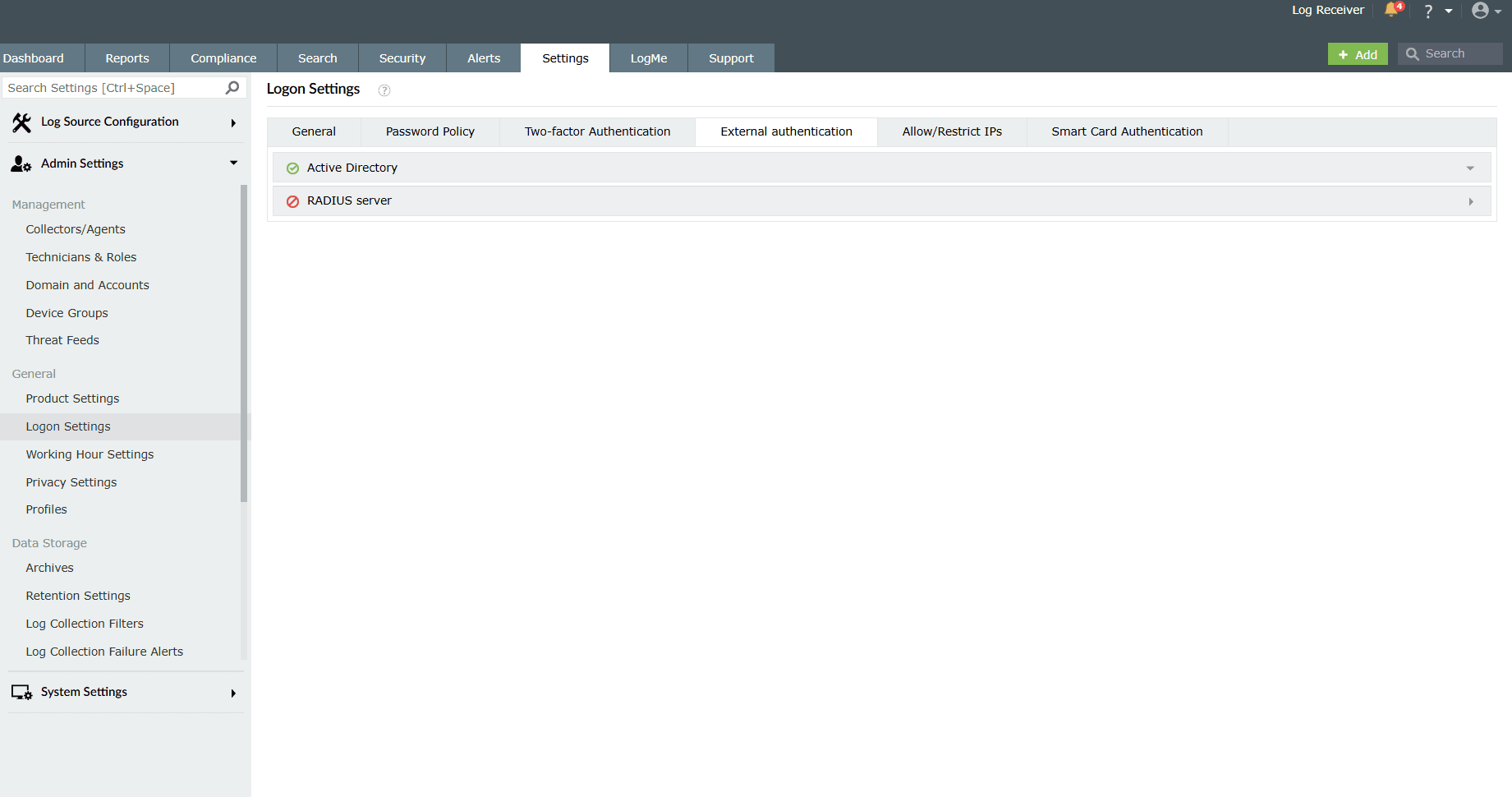Image resolution: width=1512 pixels, height=797 pixels.
Task: Click the green Add button
Action: (1358, 54)
